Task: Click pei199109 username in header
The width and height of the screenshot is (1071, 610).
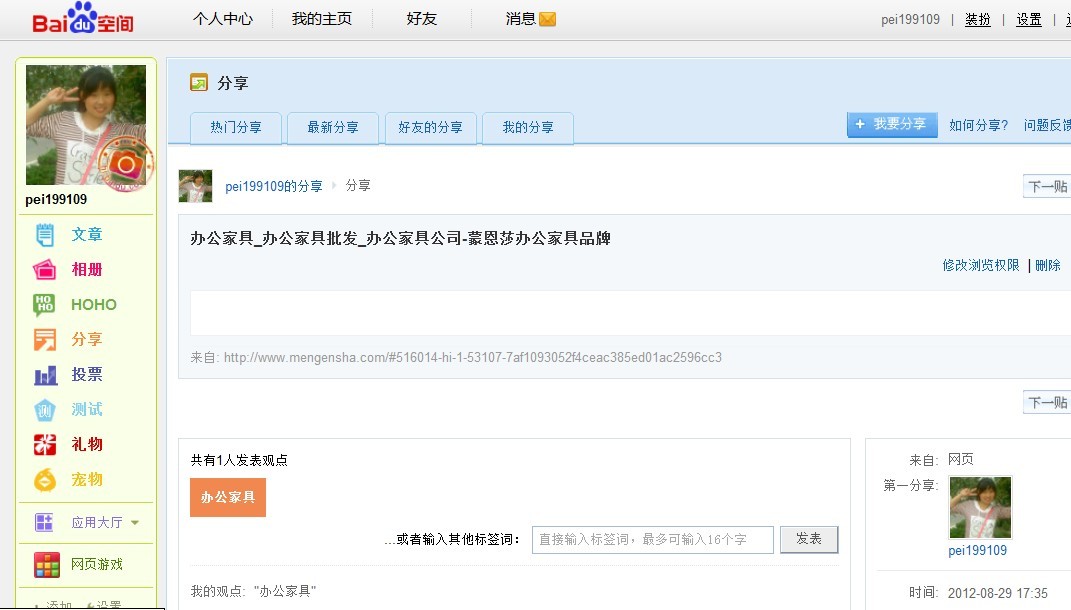Action: coord(910,20)
